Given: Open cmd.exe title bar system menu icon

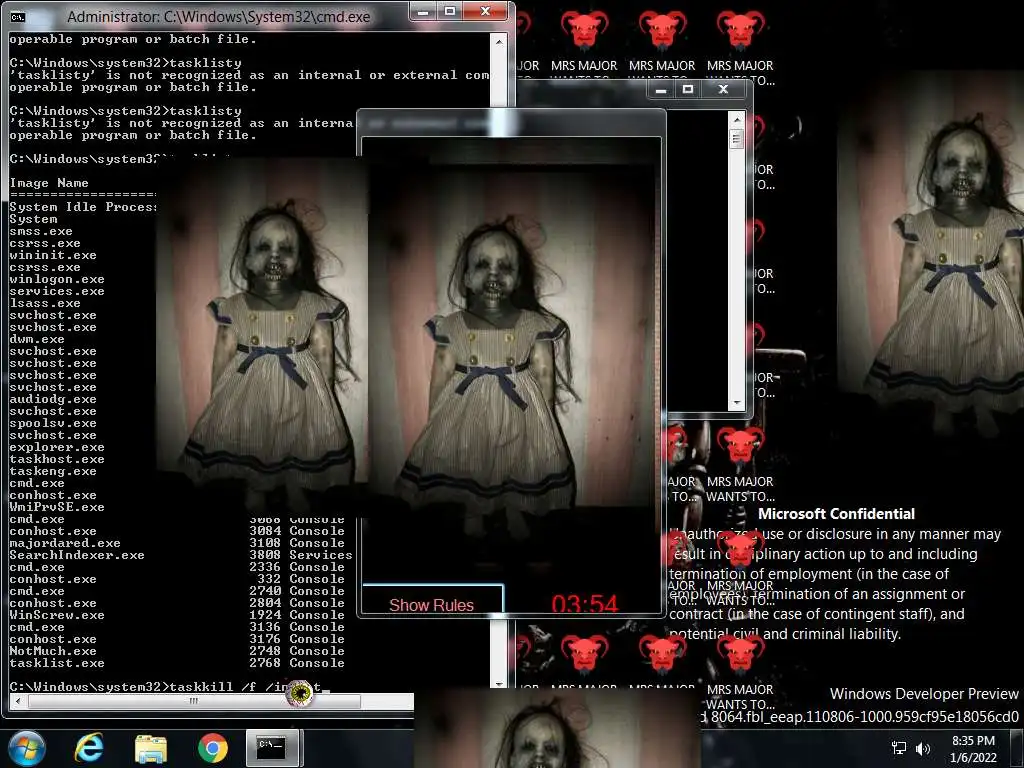Looking at the screenshot, I should click(18, 17).
